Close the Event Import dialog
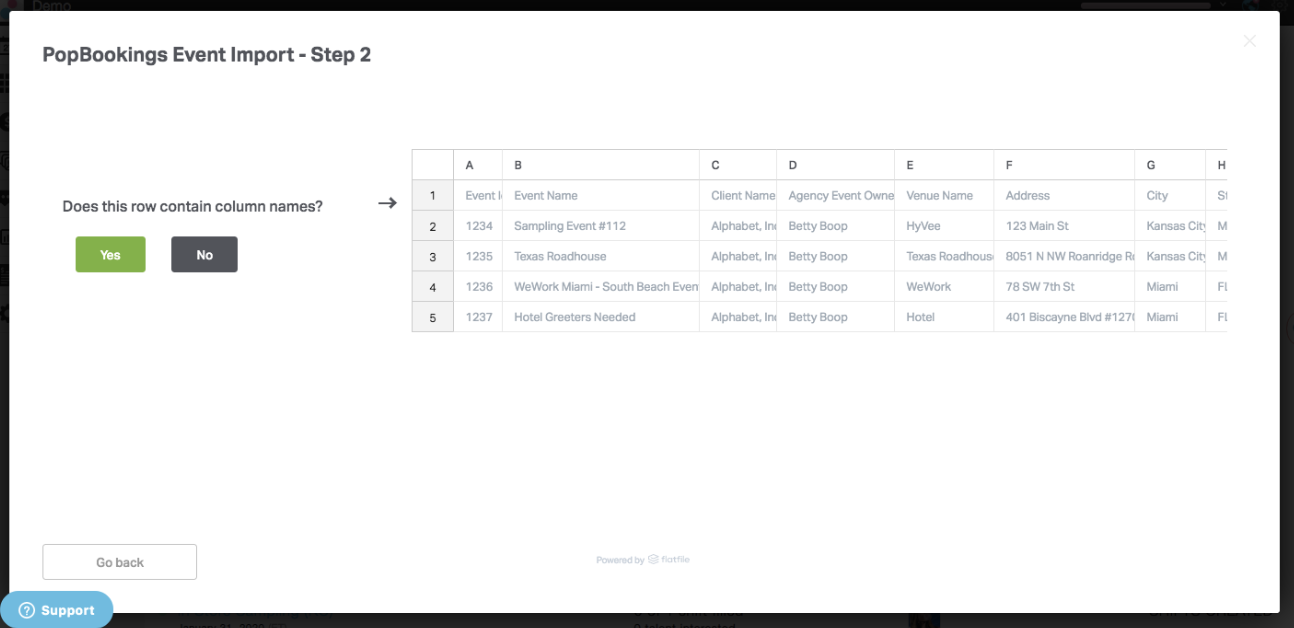Viewport: 1294px width, 628px height. (1249, 41)
